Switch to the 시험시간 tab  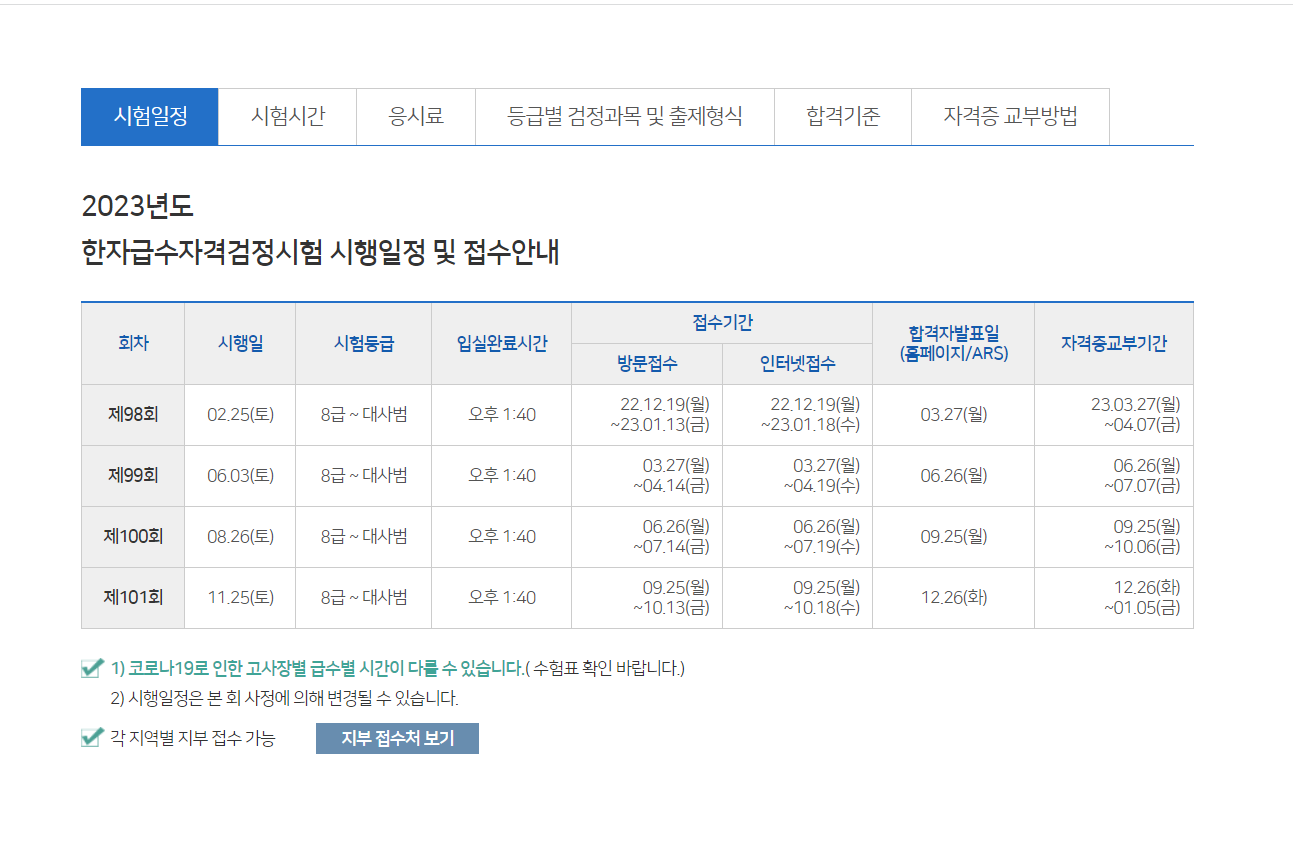coord(287,117)
